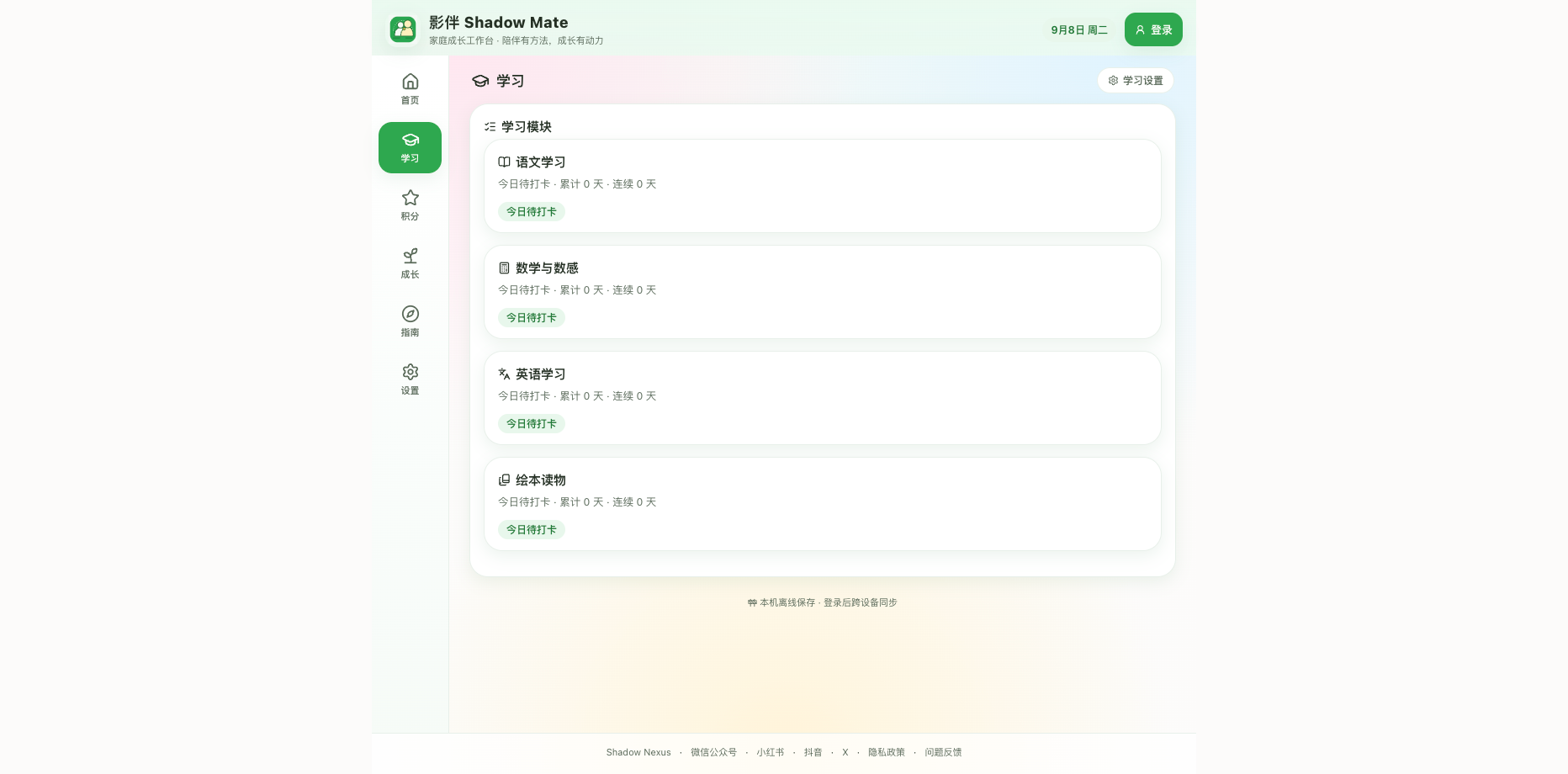
Task: Click the 登录 login button
Action: (1153, 29)
